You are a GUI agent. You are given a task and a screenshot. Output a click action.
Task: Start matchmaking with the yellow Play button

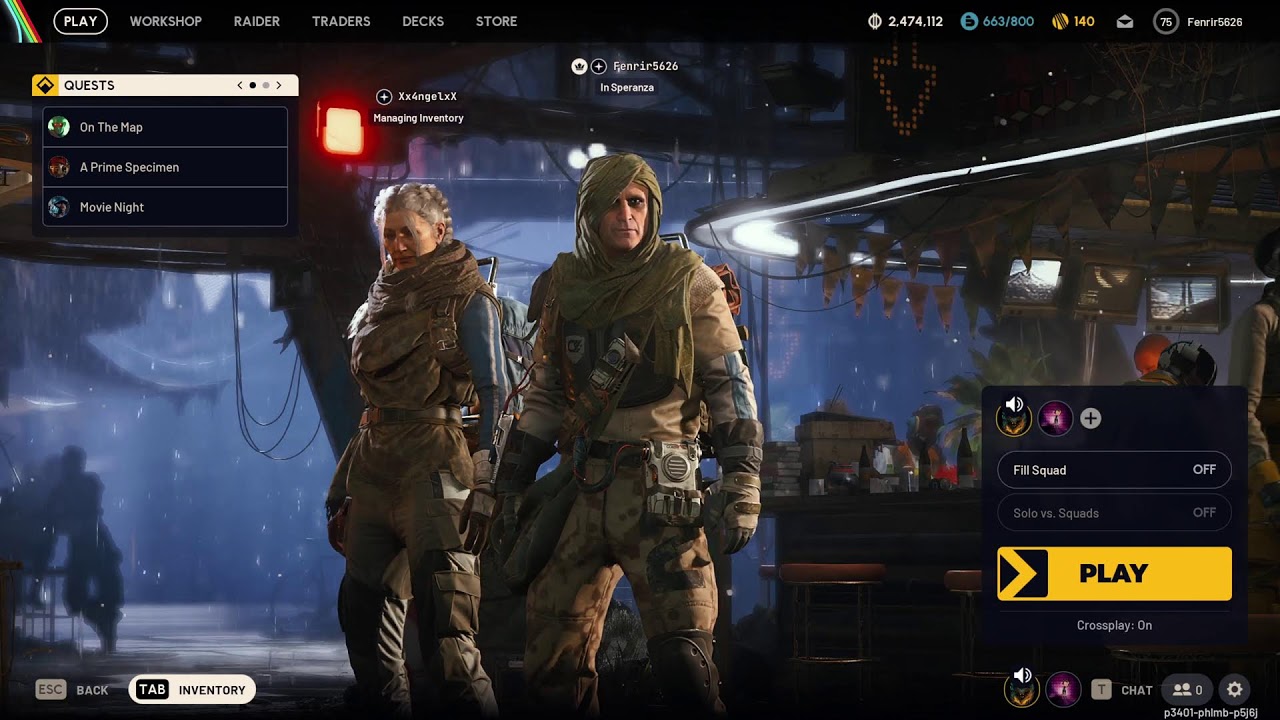[x=1114, y=573]
